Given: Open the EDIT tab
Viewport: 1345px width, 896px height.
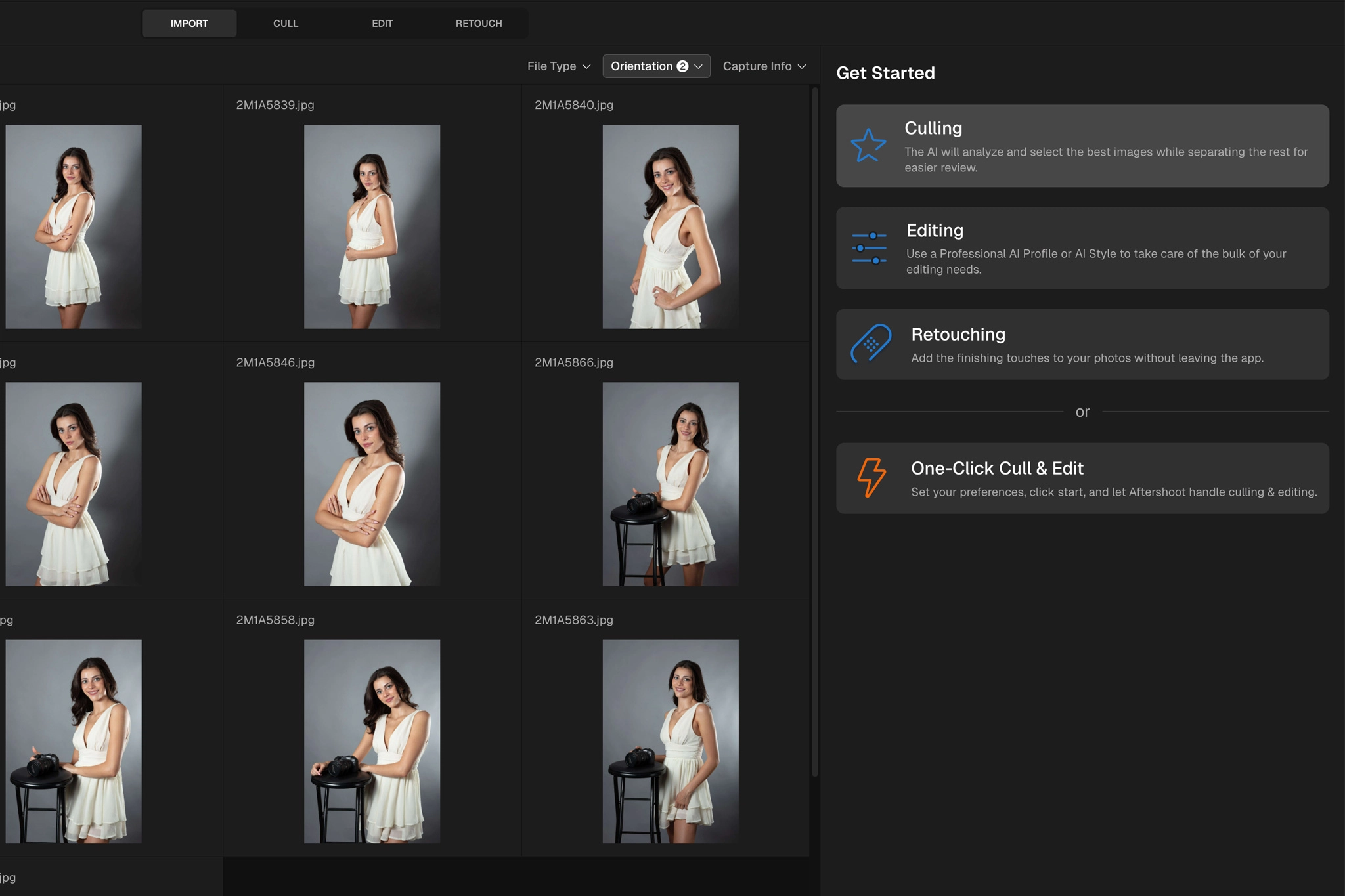Looking at the screenshot, I should (382, 23).
